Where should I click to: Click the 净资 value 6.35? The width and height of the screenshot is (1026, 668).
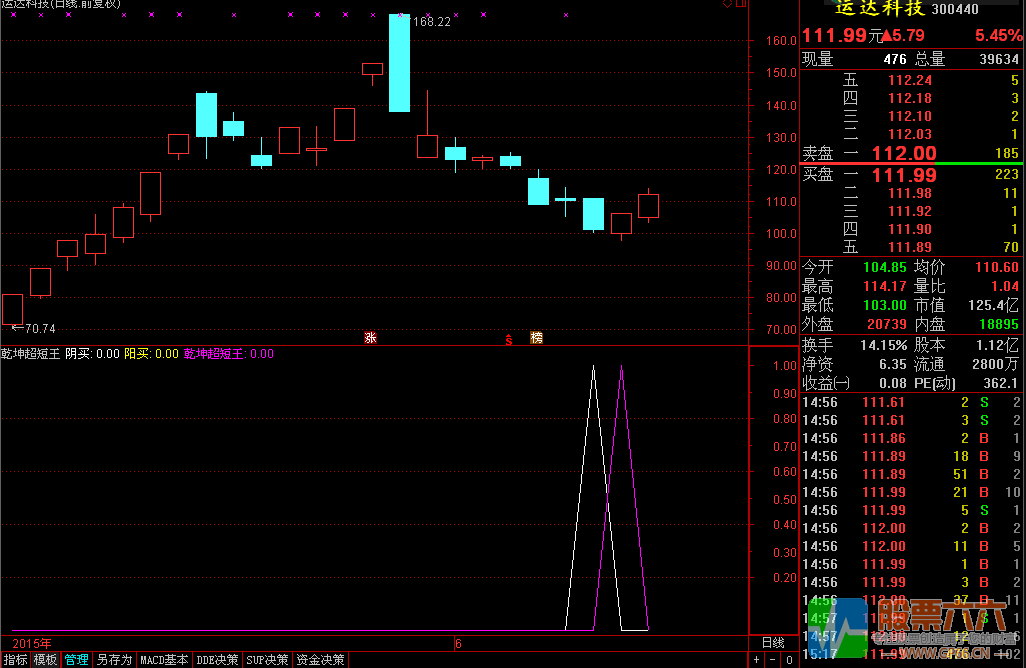click(x=893, y=364)
